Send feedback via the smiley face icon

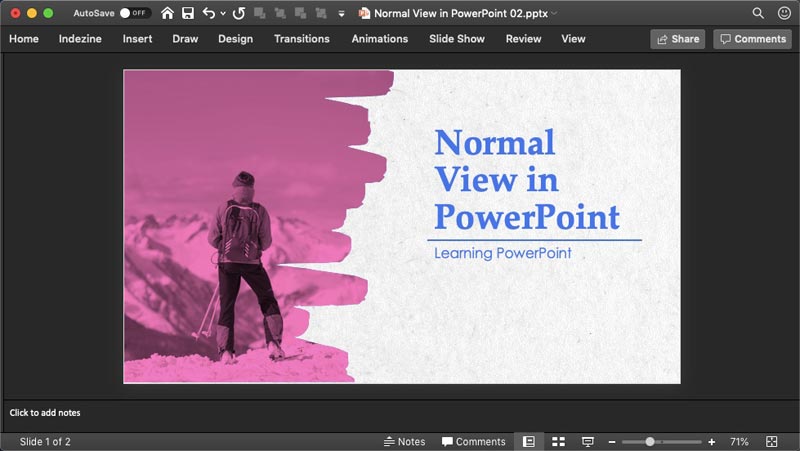(784, 13)
